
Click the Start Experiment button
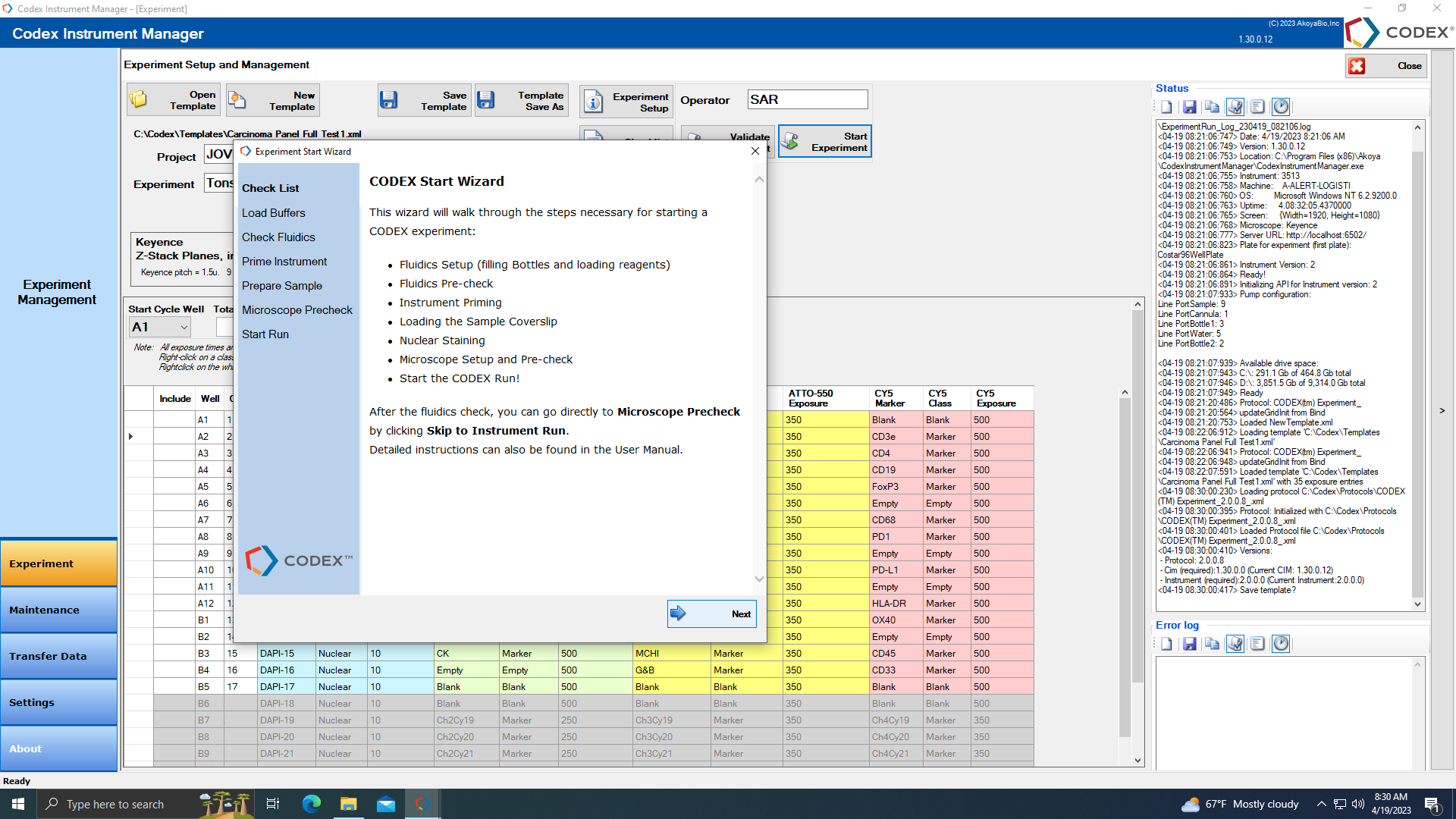[825, 142]
